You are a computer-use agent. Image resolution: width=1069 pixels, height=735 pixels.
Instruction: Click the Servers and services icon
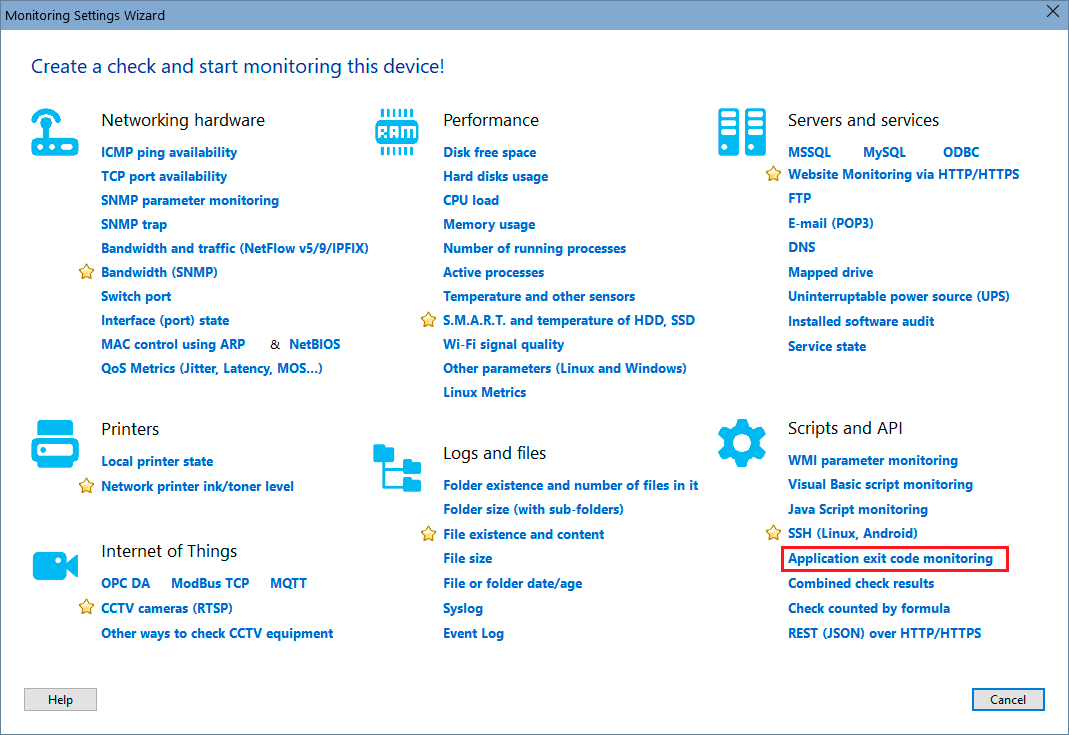coord(741,131)
